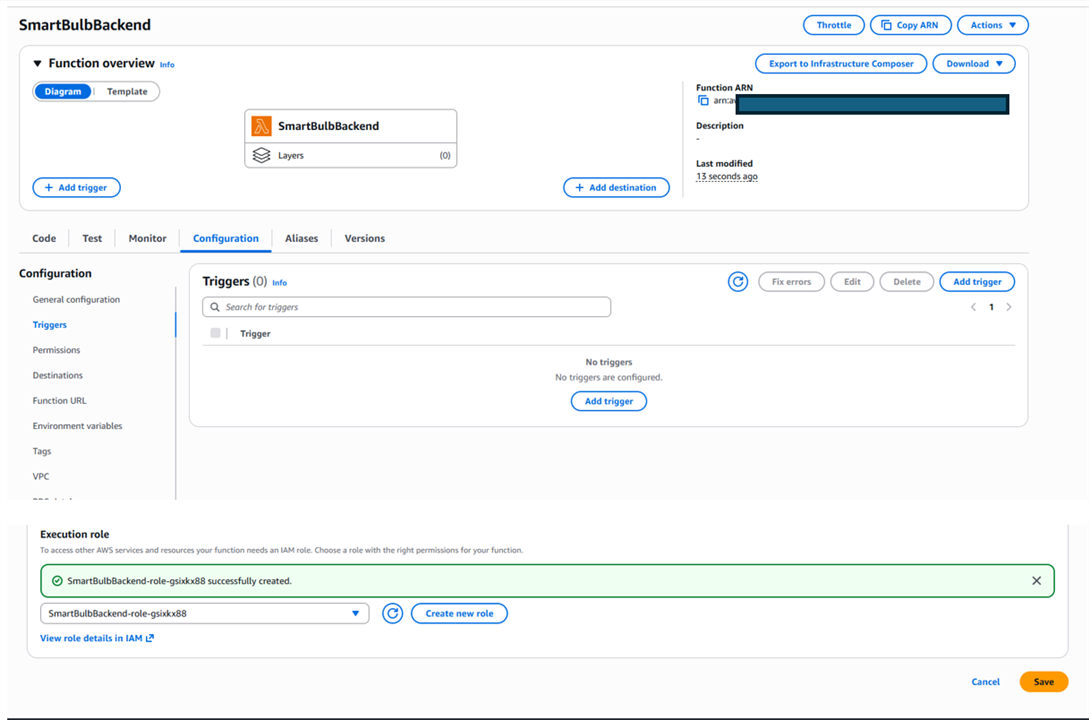Dismiss the role created success banner
The height and width of the screenshot is (720, 1089).
click(1036, 580)
